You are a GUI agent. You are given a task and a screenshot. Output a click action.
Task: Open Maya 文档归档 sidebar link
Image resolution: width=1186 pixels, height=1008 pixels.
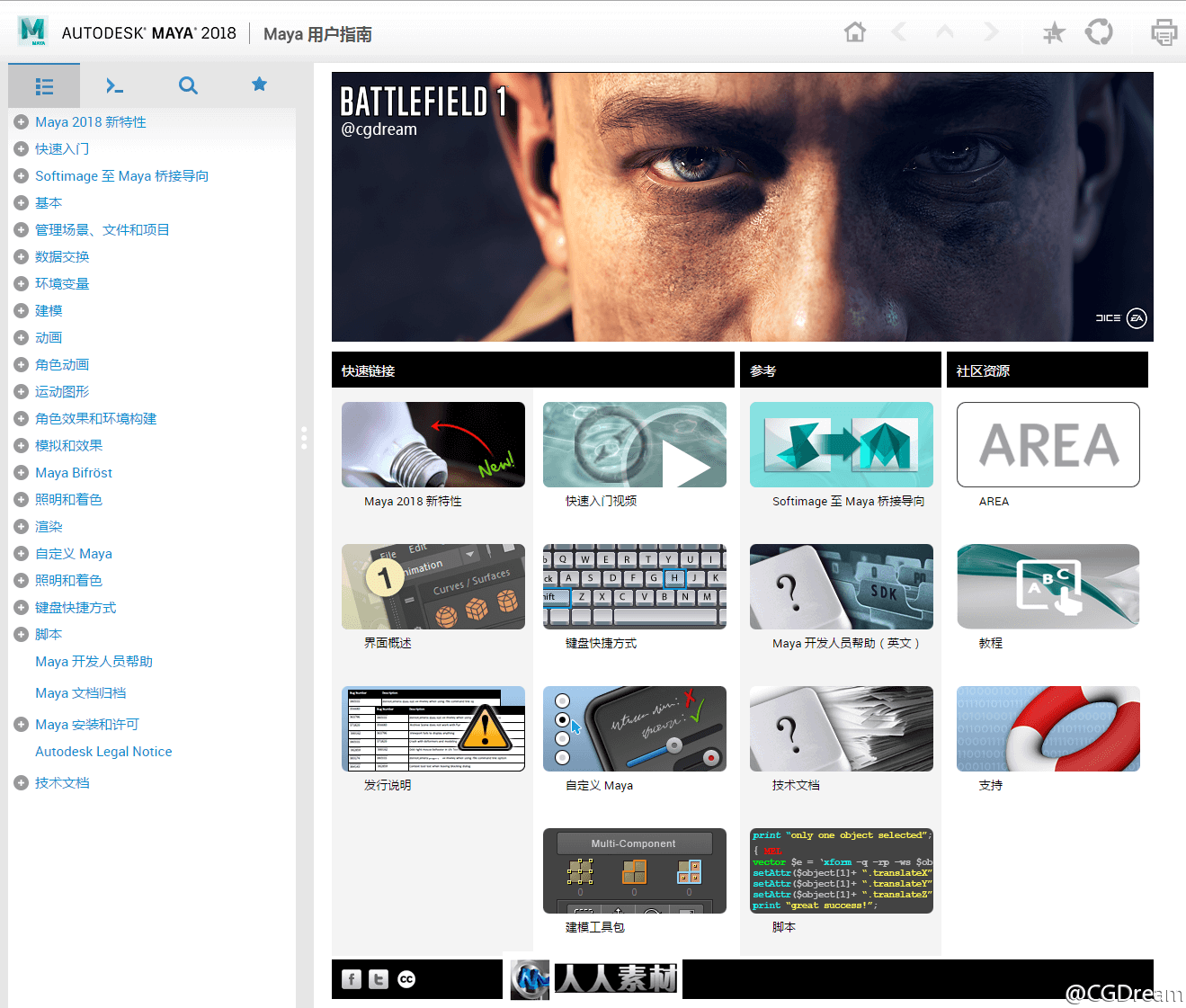[81, 692]
